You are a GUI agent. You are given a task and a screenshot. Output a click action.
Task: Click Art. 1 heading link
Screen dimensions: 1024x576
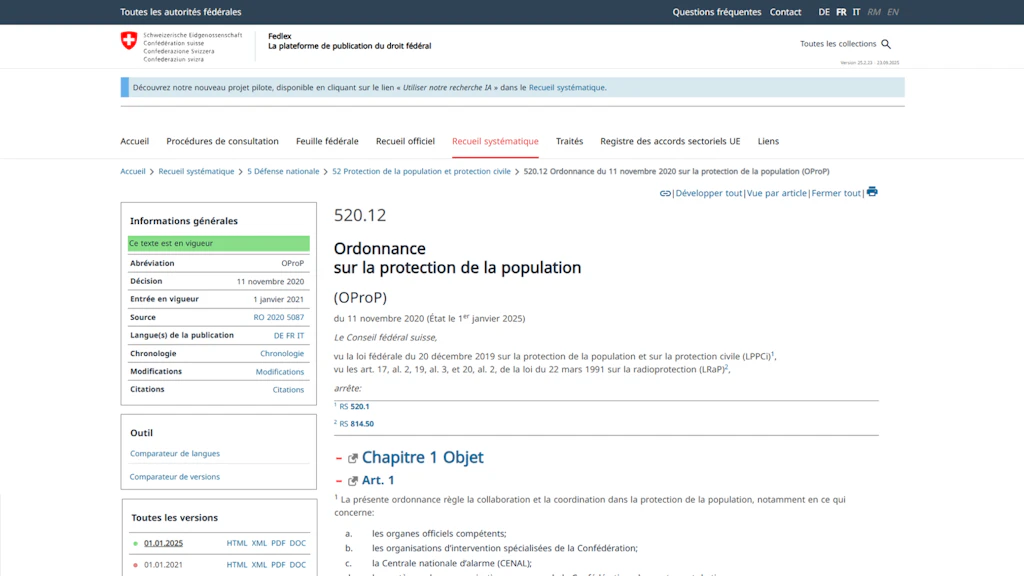point(378,480)
